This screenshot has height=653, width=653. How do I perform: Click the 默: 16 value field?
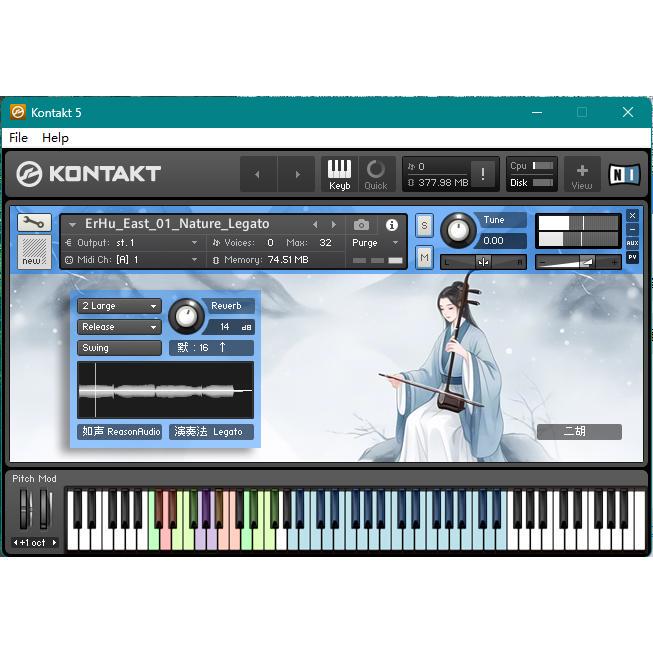point(211,348)
